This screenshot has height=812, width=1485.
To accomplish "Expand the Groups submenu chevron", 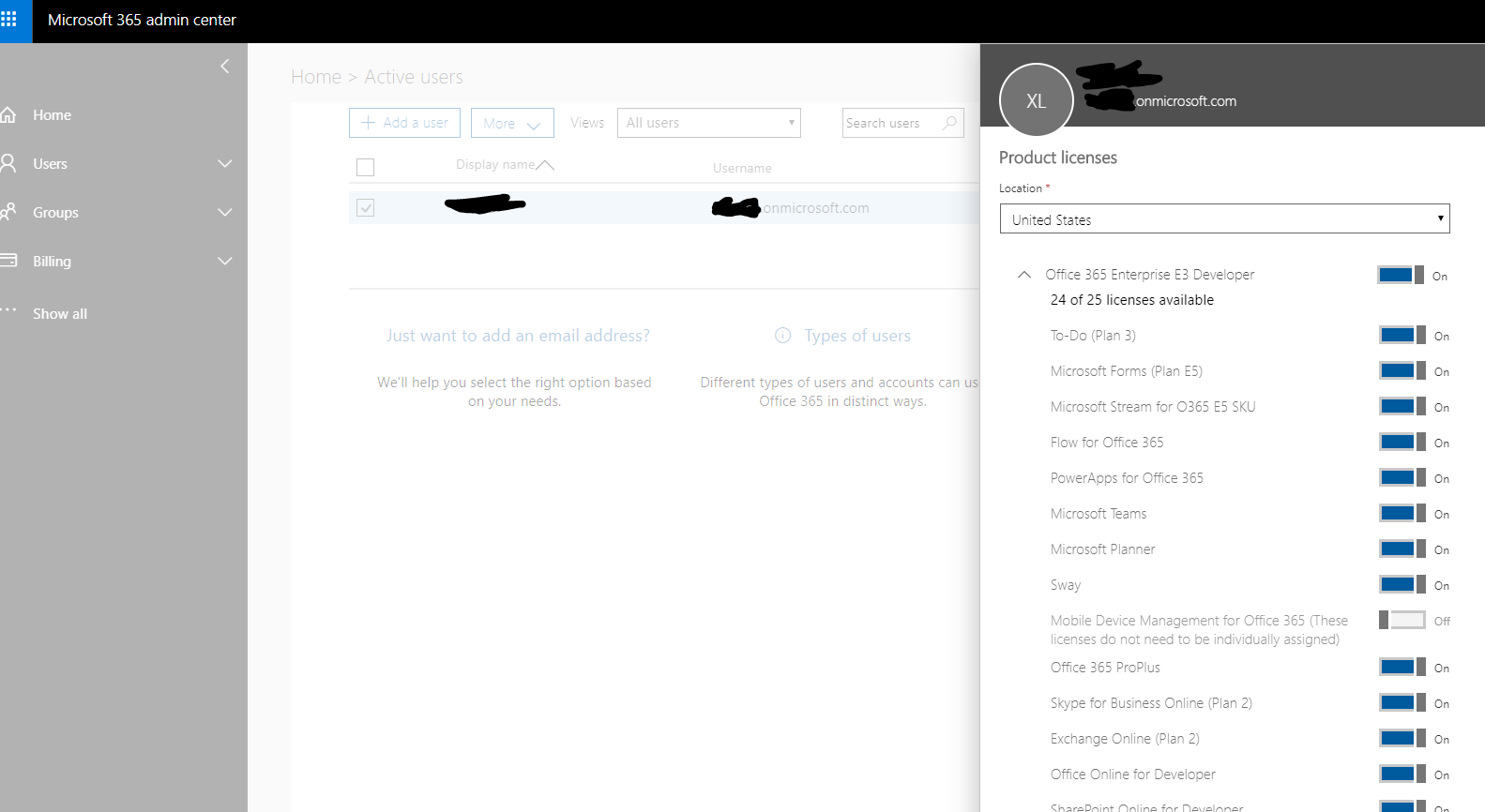I will pyautogui.click(x=225, y=213).
